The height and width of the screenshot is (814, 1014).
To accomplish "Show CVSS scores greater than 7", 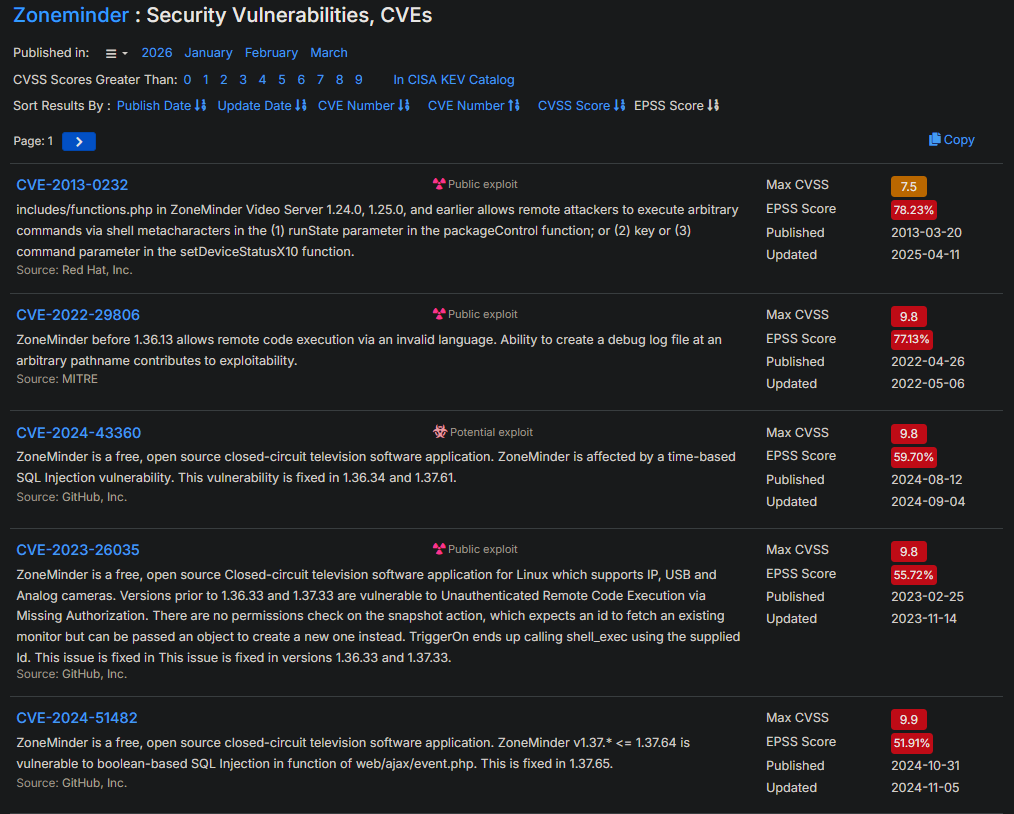I will [x=320, y=80].
